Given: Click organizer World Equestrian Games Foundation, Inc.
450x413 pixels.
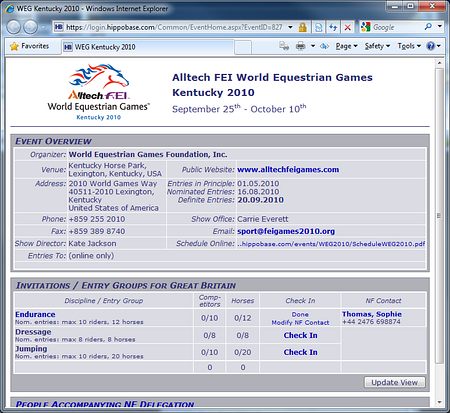Looking at the screenshot, I should [x=148, y=154].
